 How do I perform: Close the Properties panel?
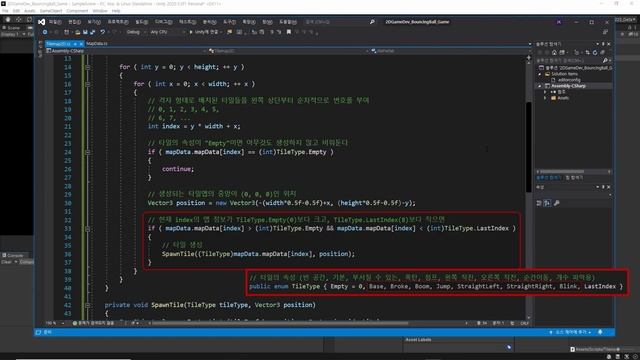(x=609, y=187)
